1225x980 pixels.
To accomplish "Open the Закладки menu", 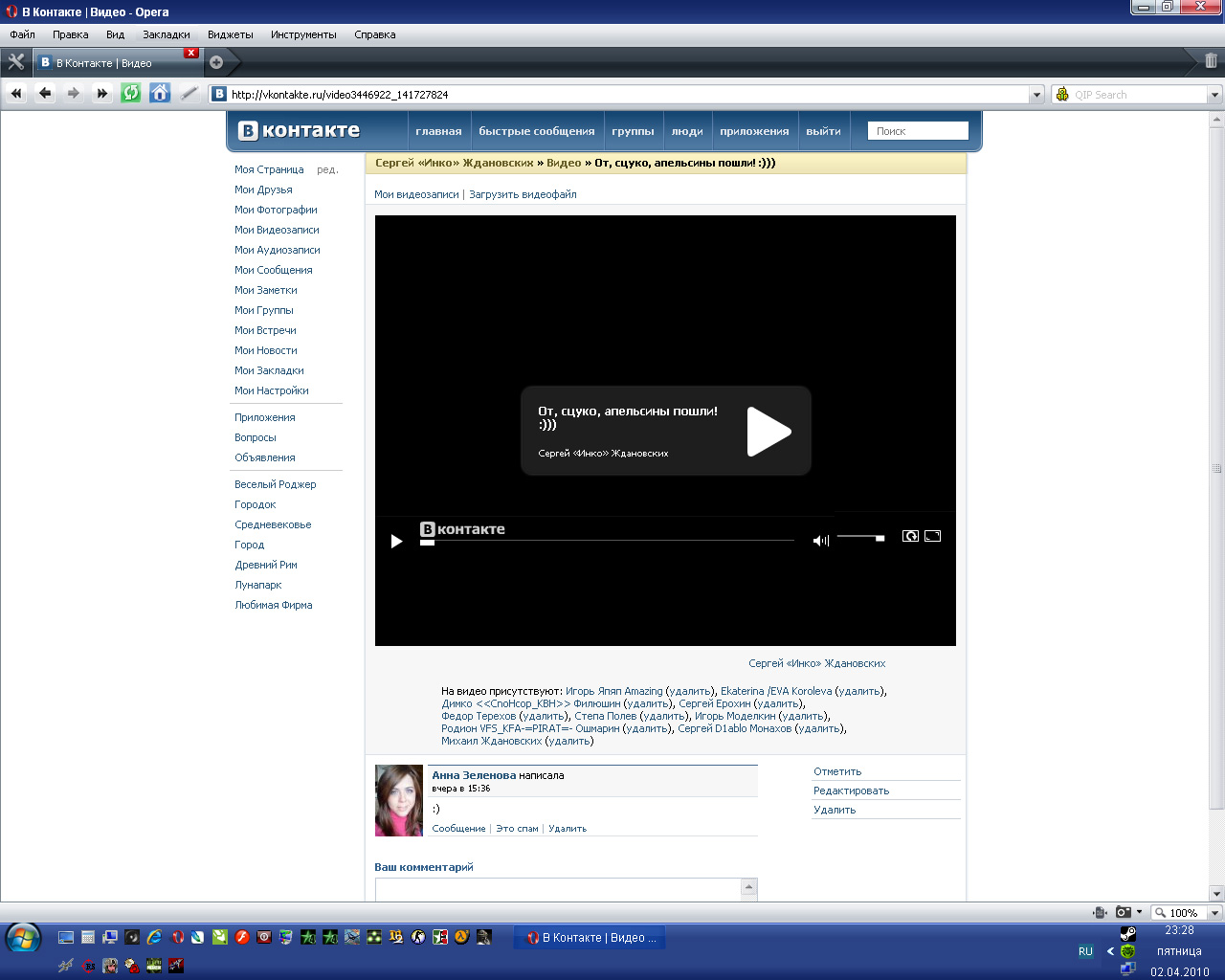I will tap(166, 34).
